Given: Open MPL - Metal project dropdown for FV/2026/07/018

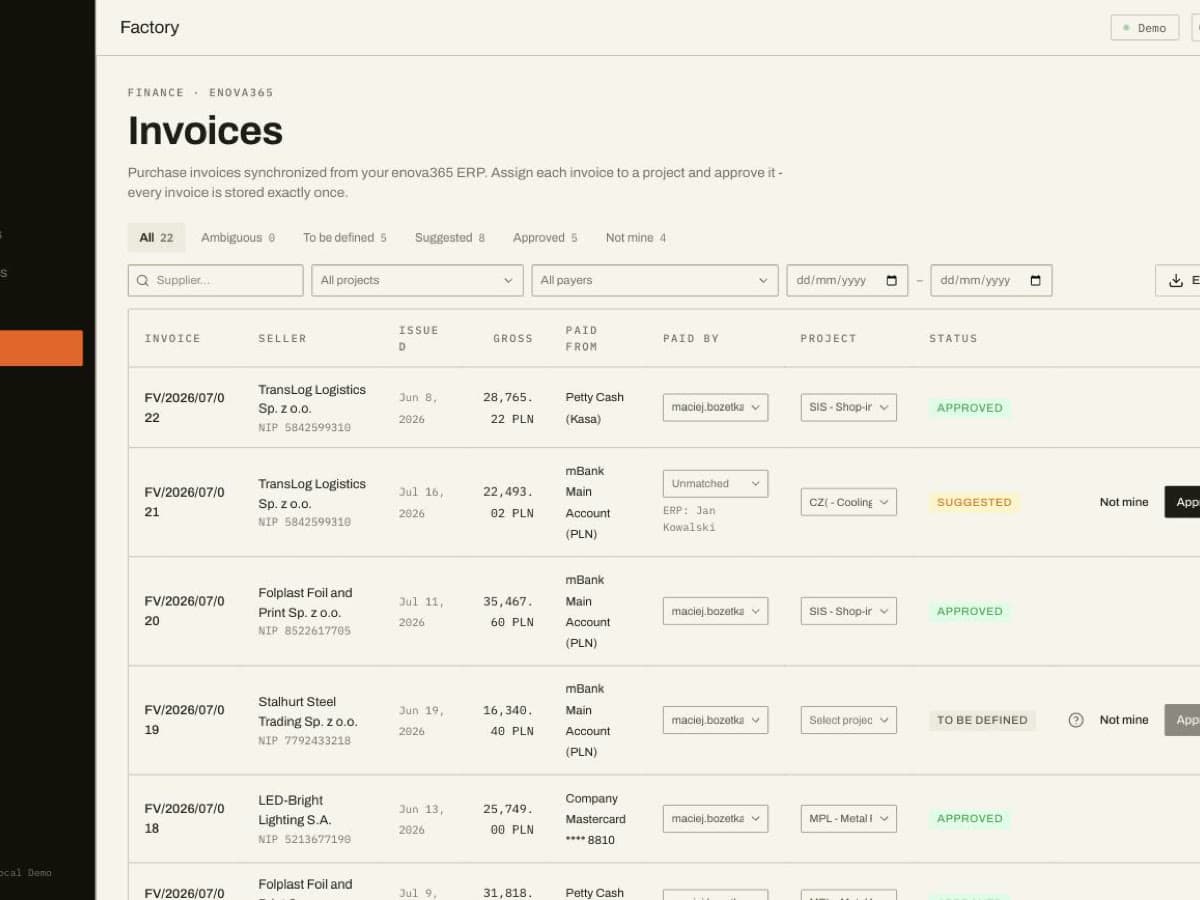Looking at the screenshot, I should pos(848,818).
